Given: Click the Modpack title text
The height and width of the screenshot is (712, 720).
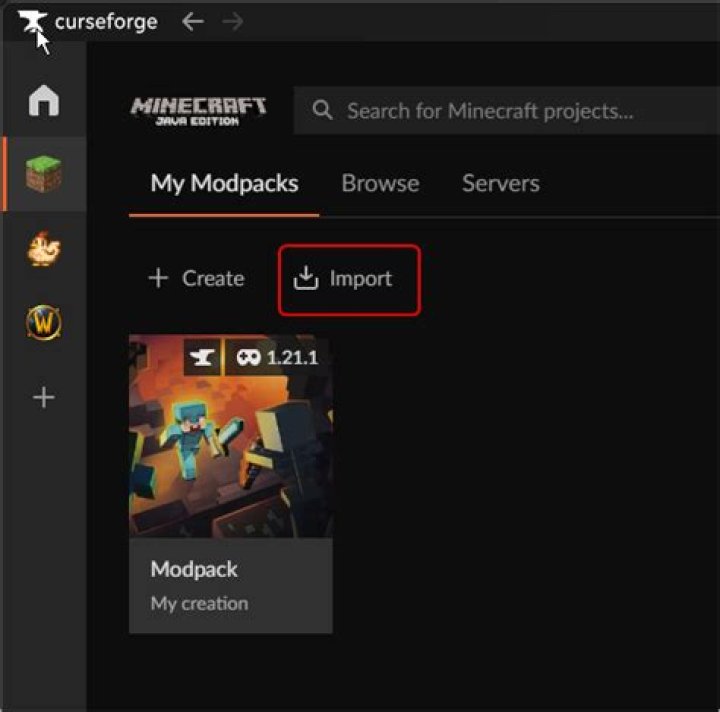Looking at the screenshot, I should 194,569.
